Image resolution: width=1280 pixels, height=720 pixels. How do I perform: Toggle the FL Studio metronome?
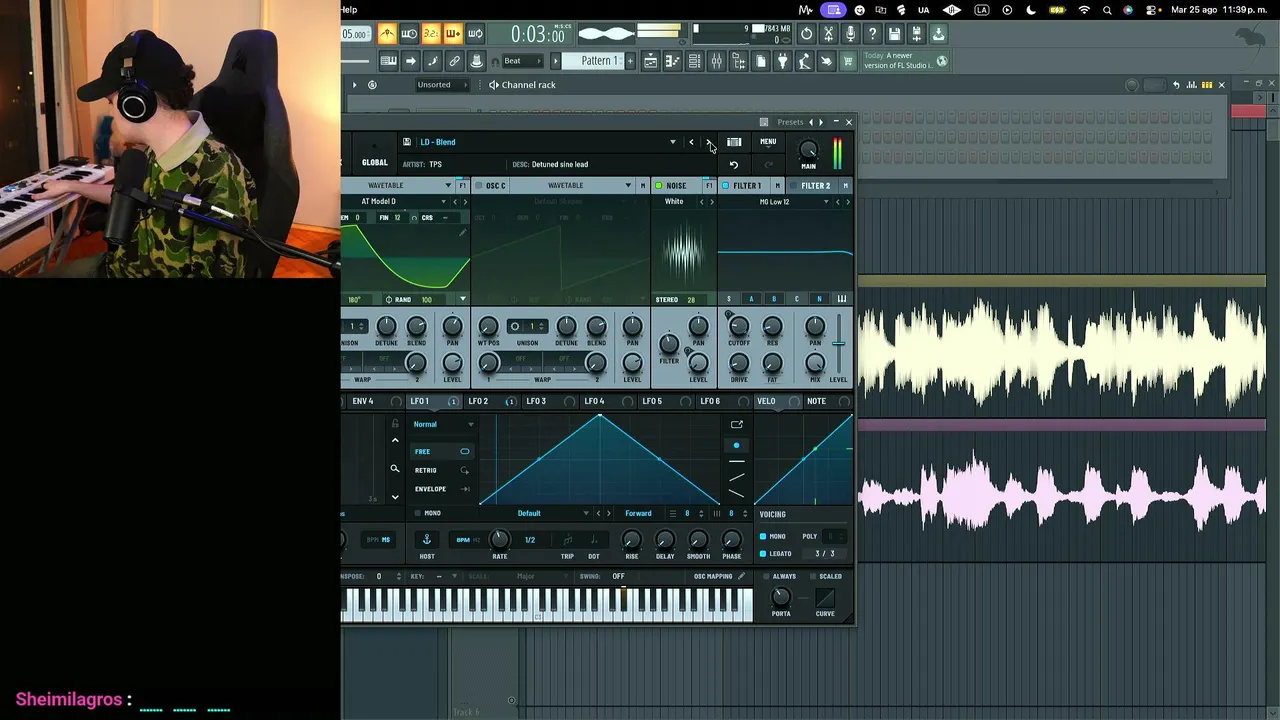click(x=387, y=34)
